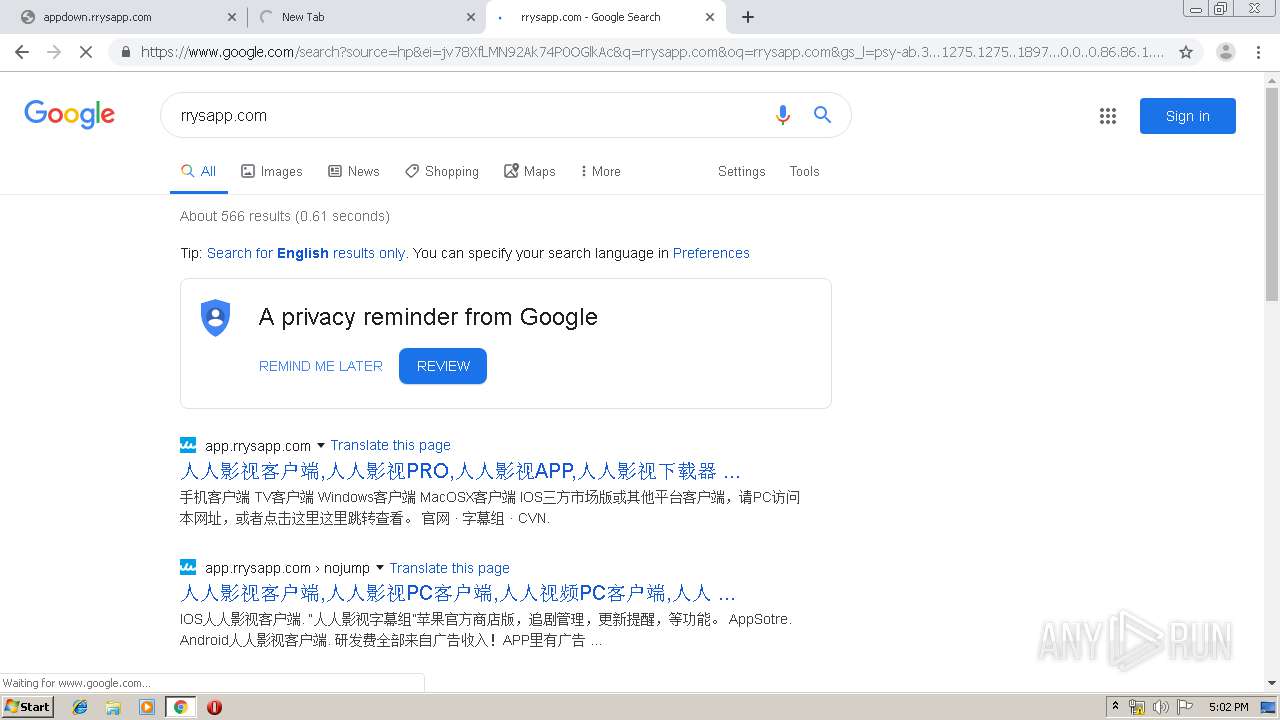Open Chrome three-dot menu
Screen dimensions: 1280x720
(x=1258, y=52)
